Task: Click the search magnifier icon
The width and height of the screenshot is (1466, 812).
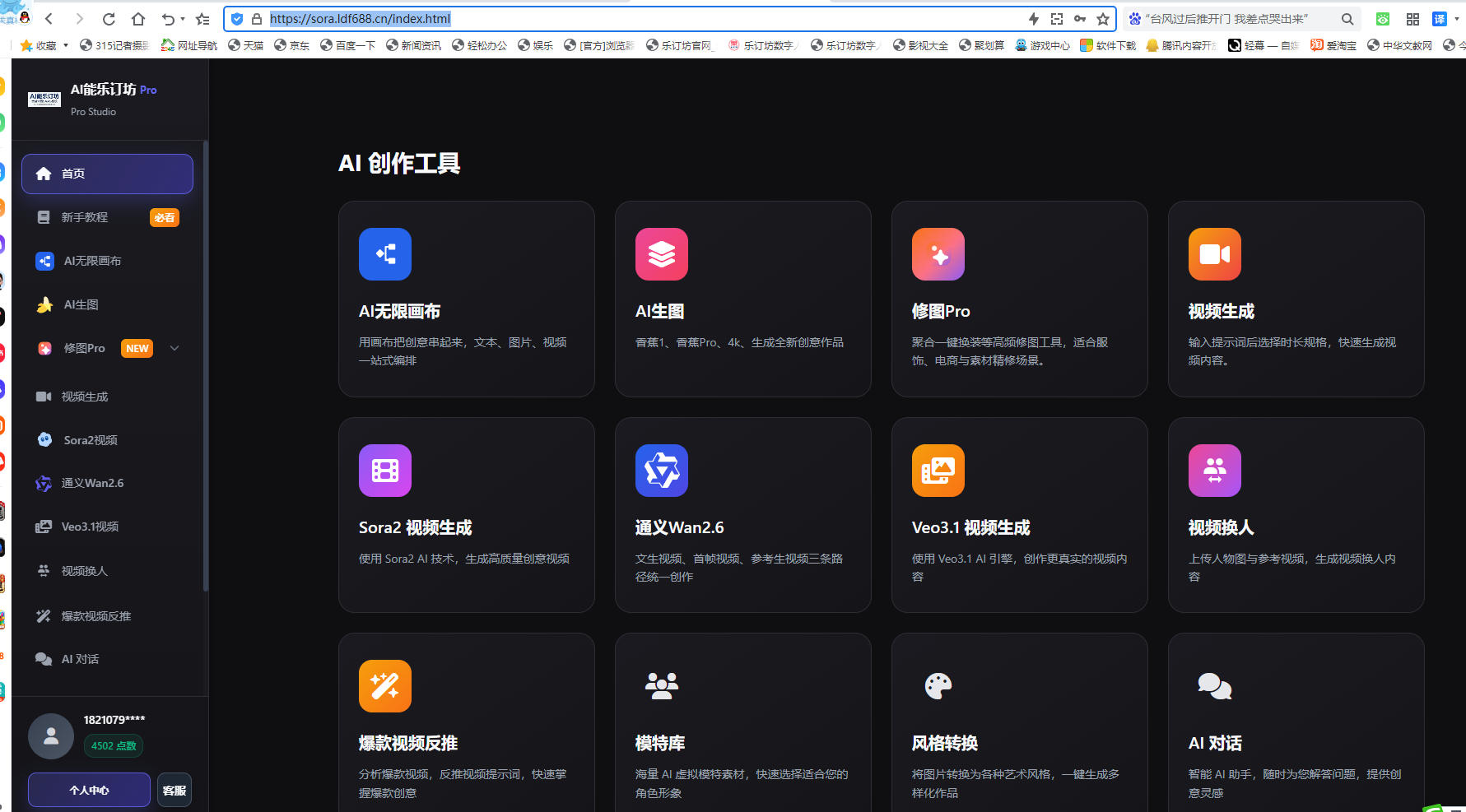Action: tap(1347, 19)
